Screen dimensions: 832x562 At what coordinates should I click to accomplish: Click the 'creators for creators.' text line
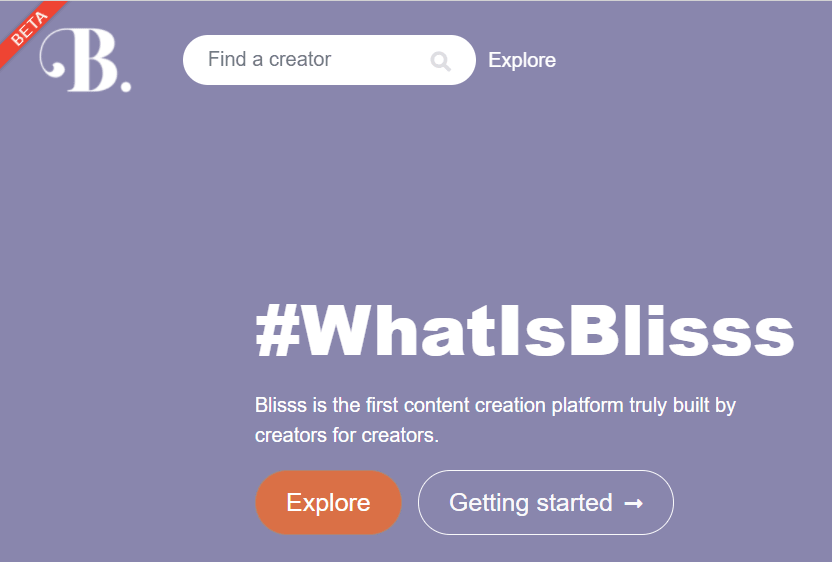[346, 436]
